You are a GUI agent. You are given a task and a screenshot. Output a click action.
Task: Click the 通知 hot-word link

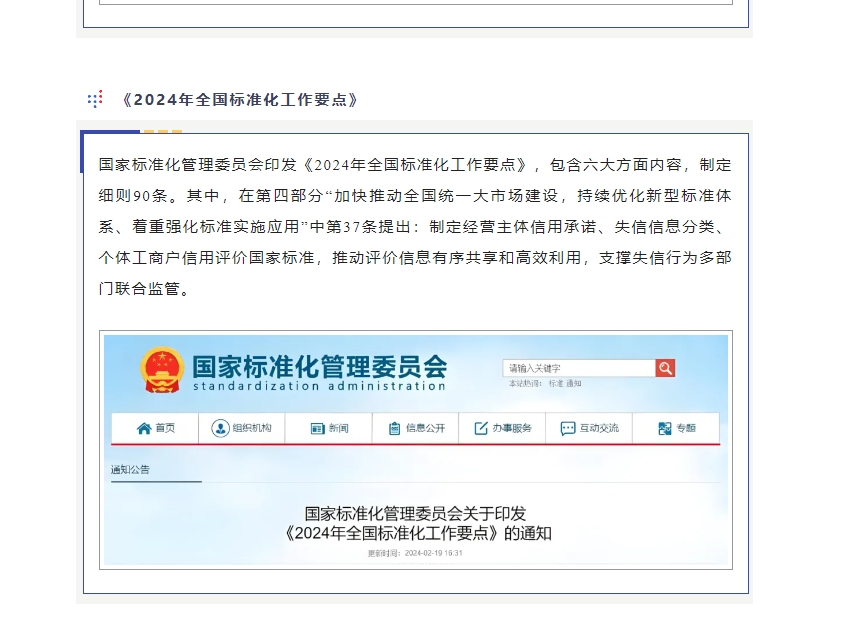click(574, 383)
